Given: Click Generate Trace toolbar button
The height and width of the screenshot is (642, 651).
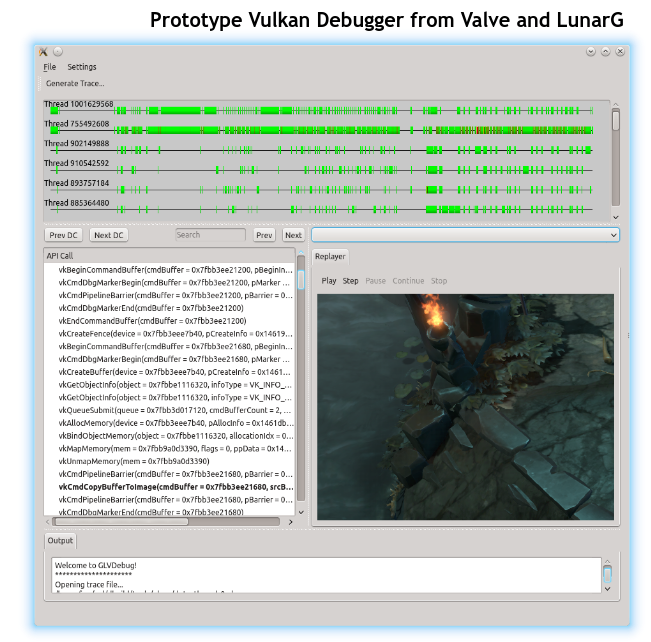Looking at the screenshot, I should pyautogui.click(x=75, y=83).
